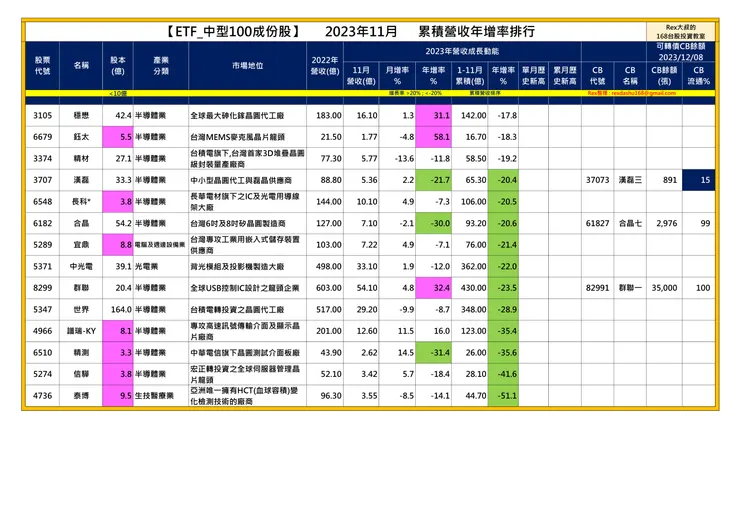The width and height of the screenshot is (740, 523).
Task: Select stock code 6510
Action: point(42,353)
